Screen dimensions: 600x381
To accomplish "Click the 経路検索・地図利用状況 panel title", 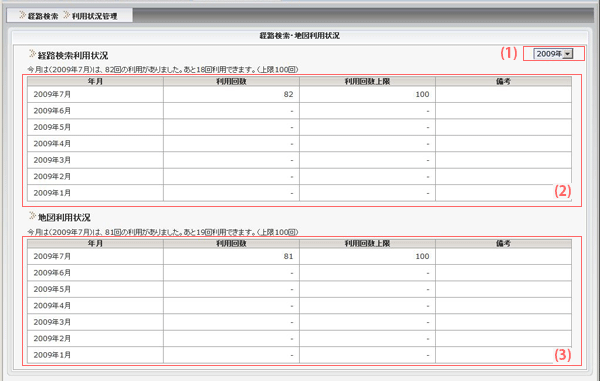I will (300, 36).
